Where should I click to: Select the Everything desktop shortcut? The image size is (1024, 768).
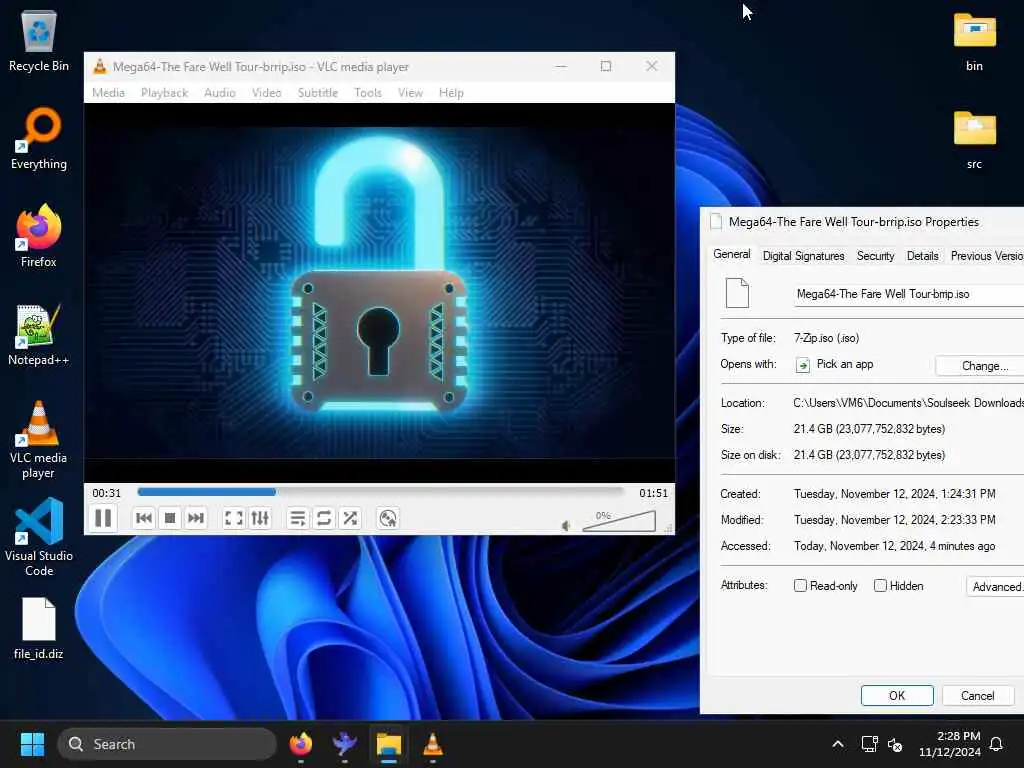[x=39, y=138]
